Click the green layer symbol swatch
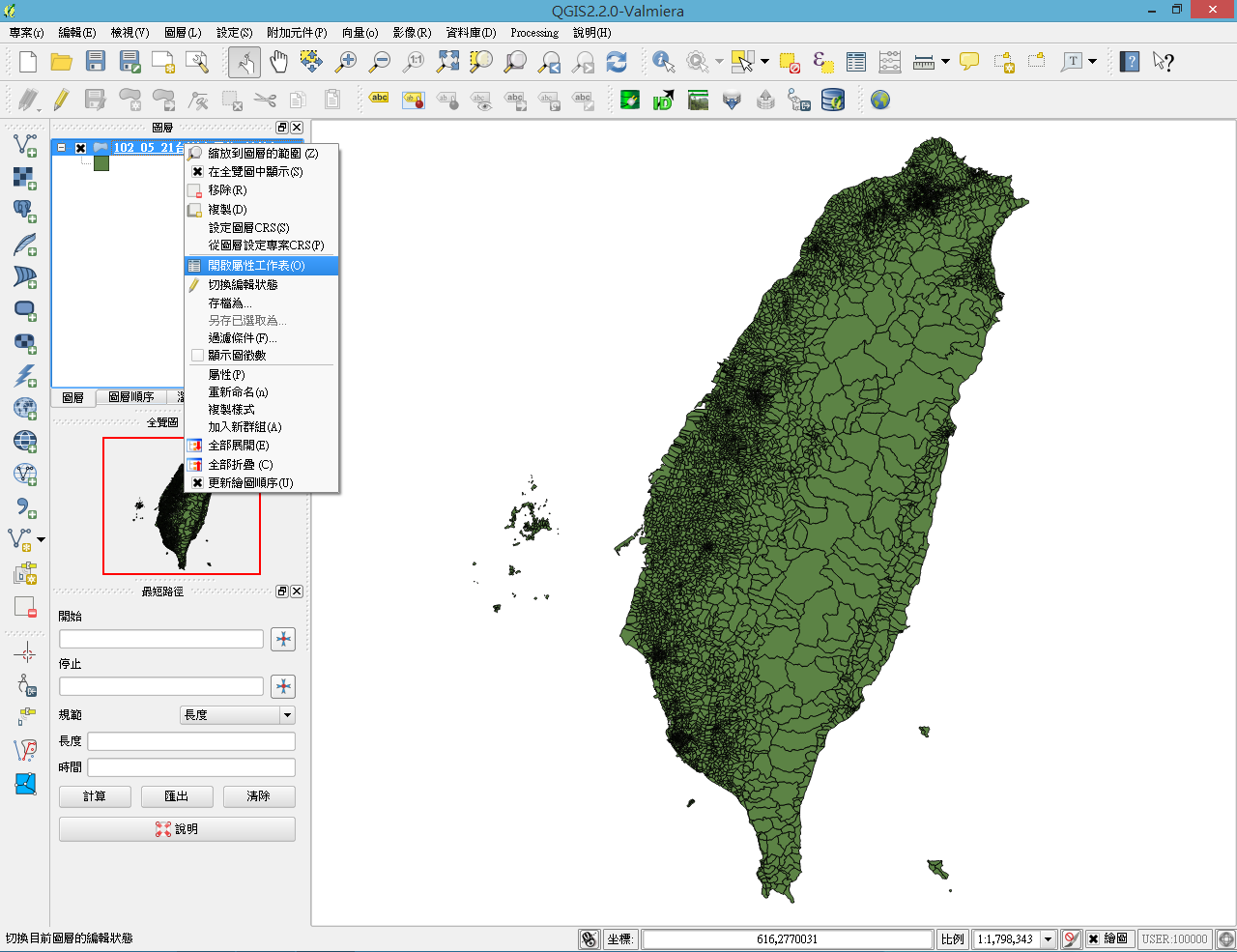The image size is (1237, 952). [101, 163]
